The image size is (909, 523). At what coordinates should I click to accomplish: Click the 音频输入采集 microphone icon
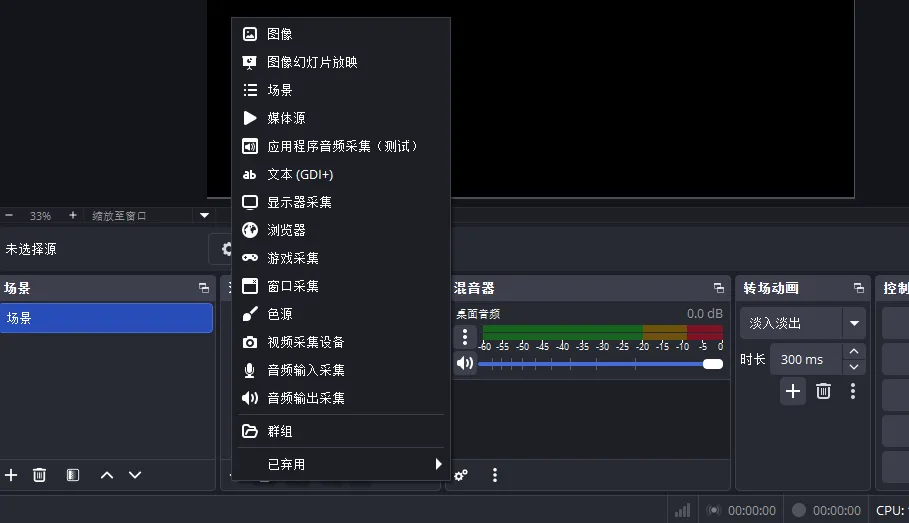pyautogui.click(x=250, y=370)
